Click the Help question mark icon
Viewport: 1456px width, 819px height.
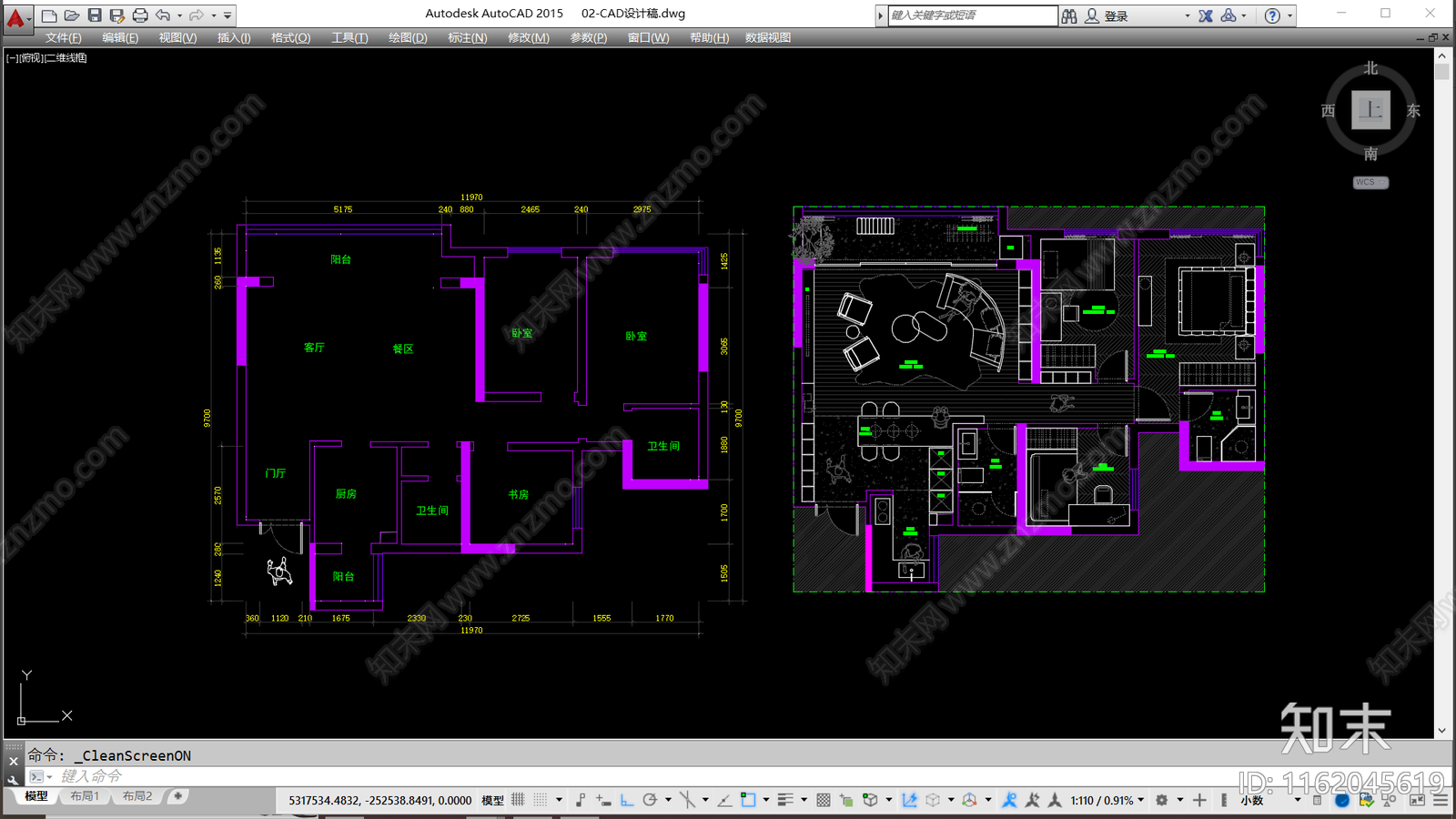(x=1272, y=15)
